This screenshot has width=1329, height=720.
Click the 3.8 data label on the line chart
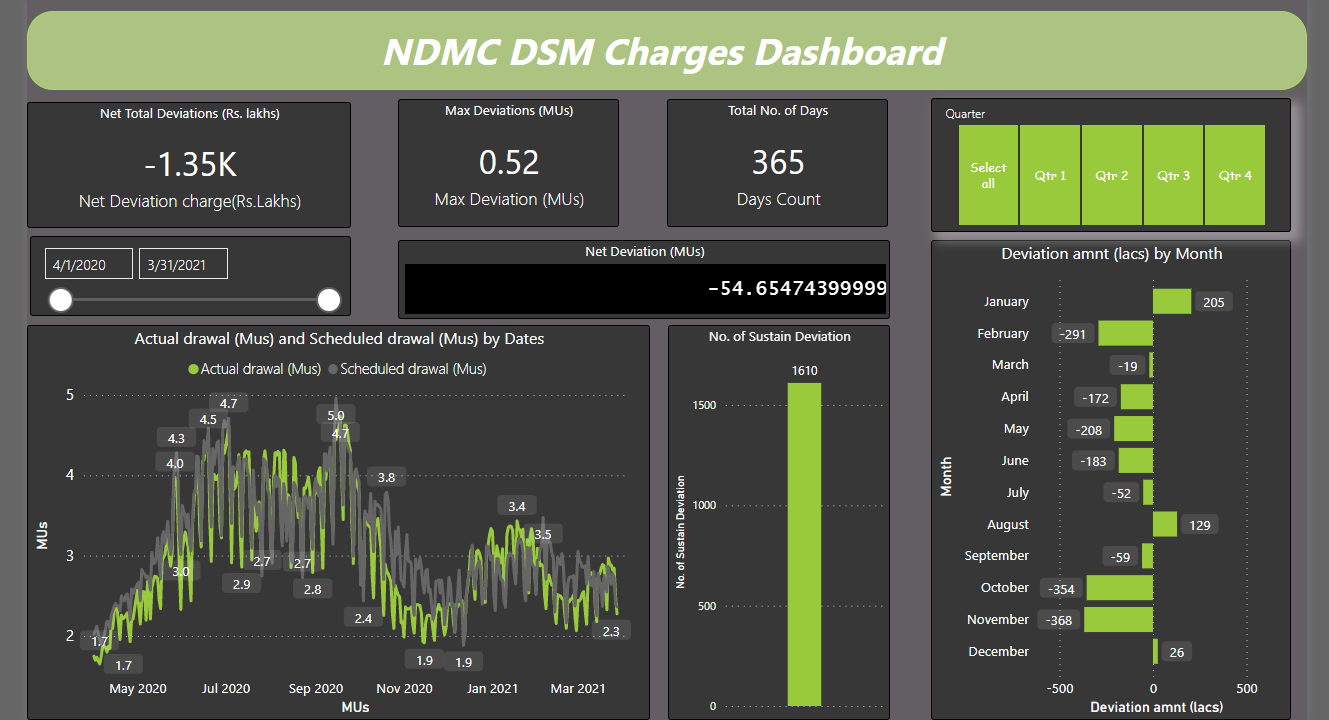click(386, 477)
